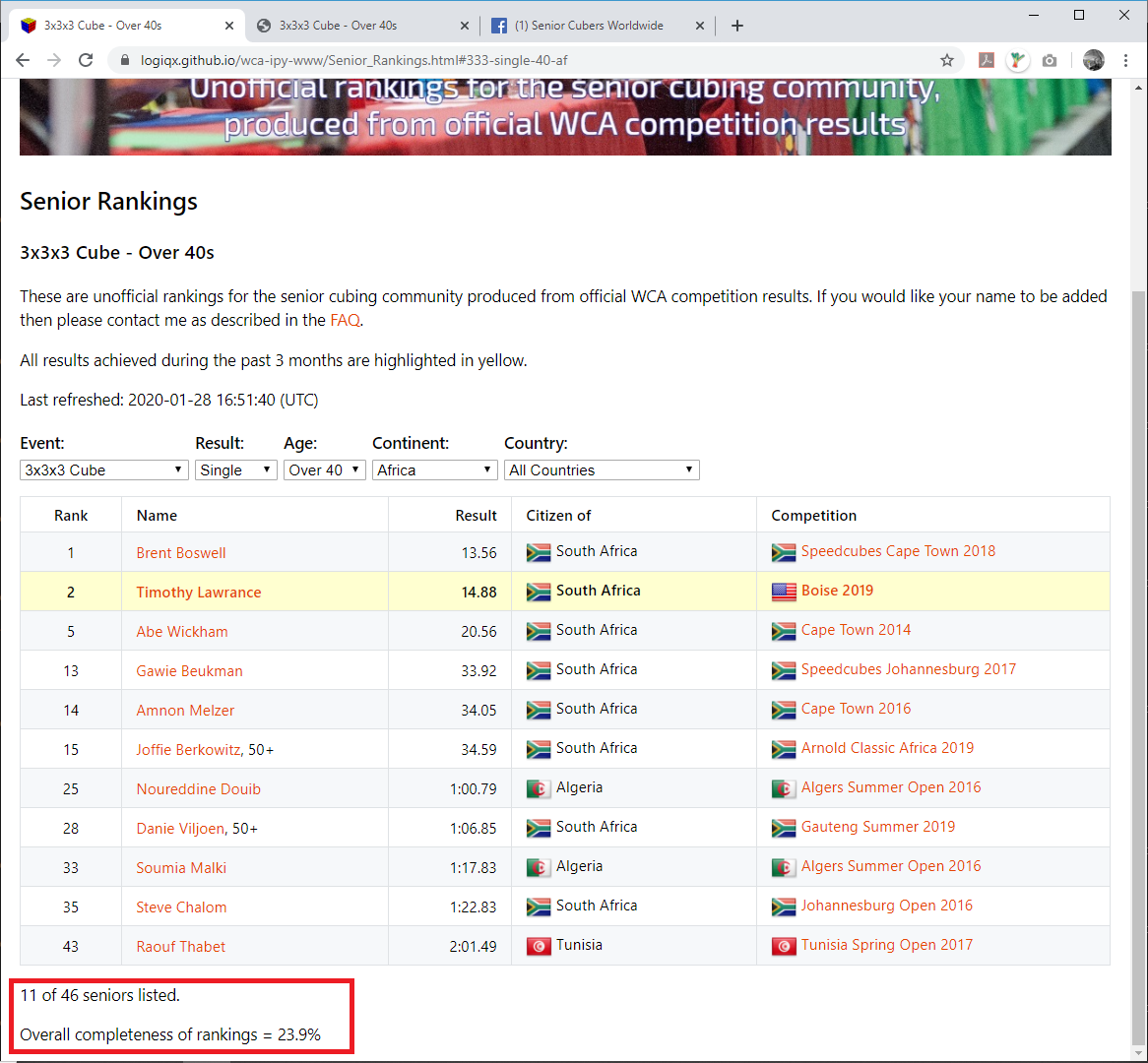Open the PDF extension icon
The image size is (1148, 1063).
pos(987,60)
